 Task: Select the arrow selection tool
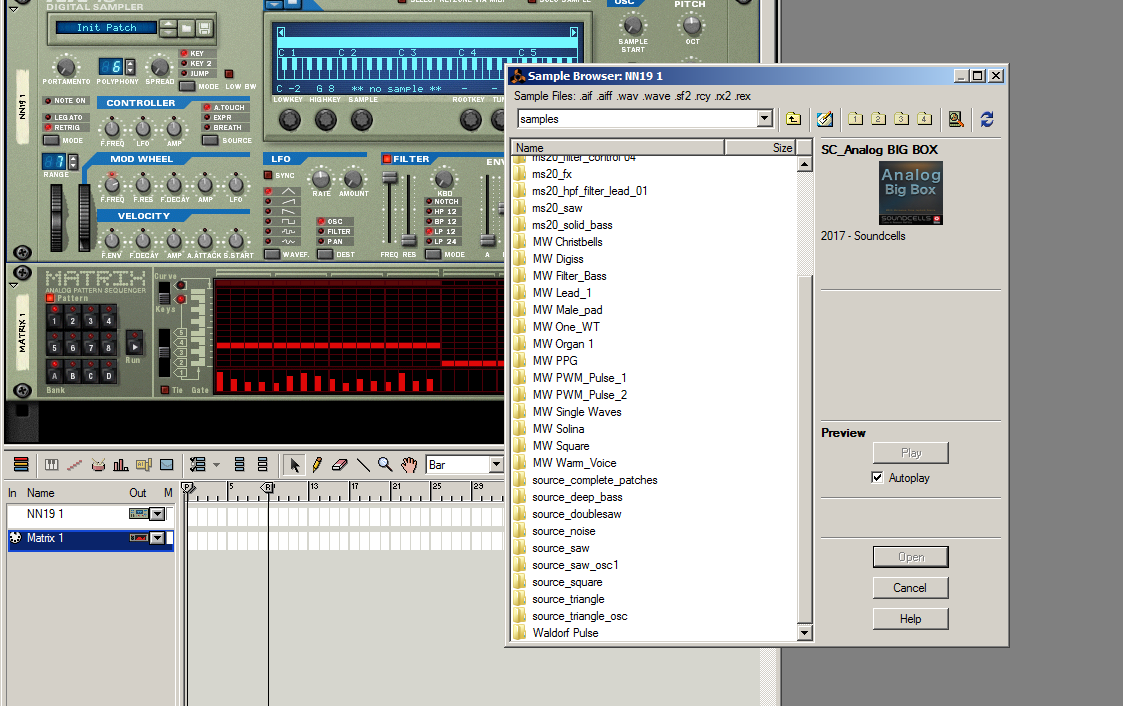[x=294, y=465]
